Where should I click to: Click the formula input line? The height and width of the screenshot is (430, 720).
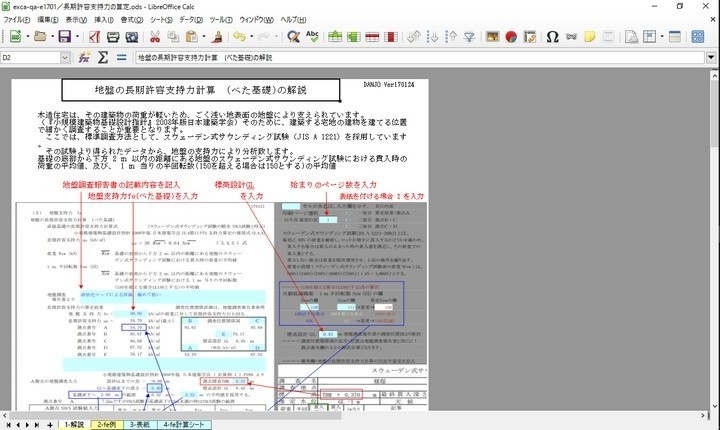(420, 57)
